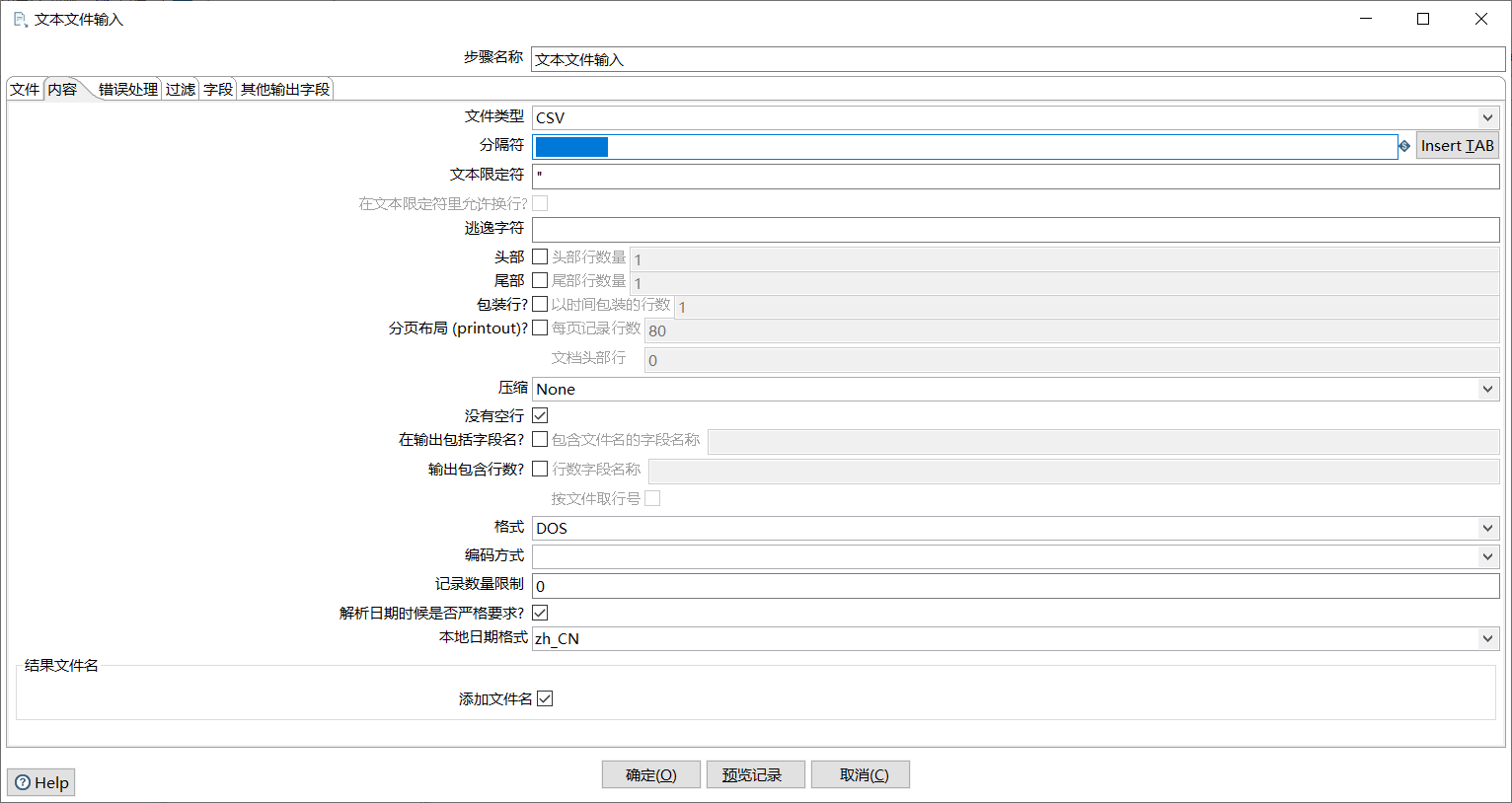Click the 步骤名称 input field
The height and width of the screenshot is (803, 1512).
tap(1018, 59)
